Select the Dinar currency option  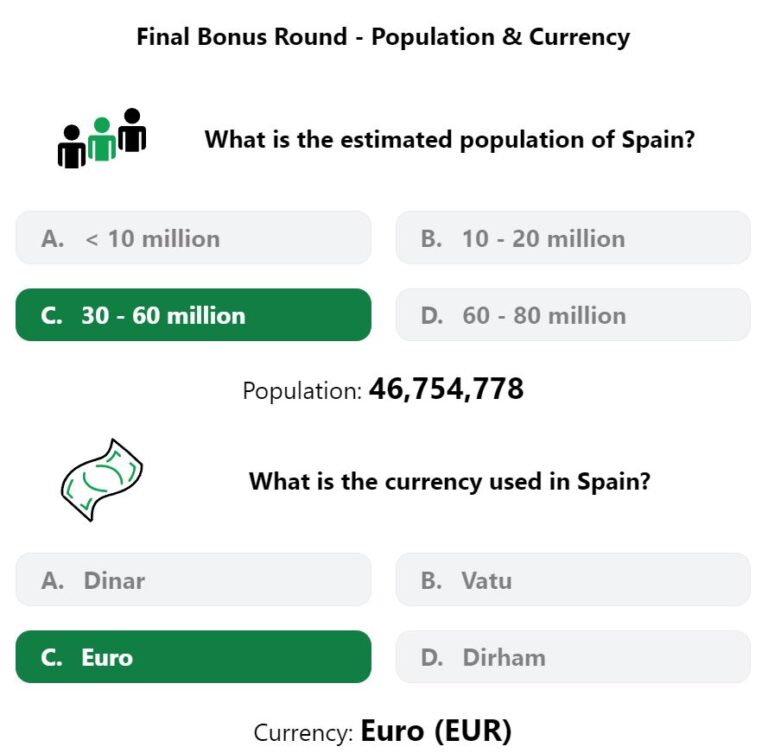[193, 580]
